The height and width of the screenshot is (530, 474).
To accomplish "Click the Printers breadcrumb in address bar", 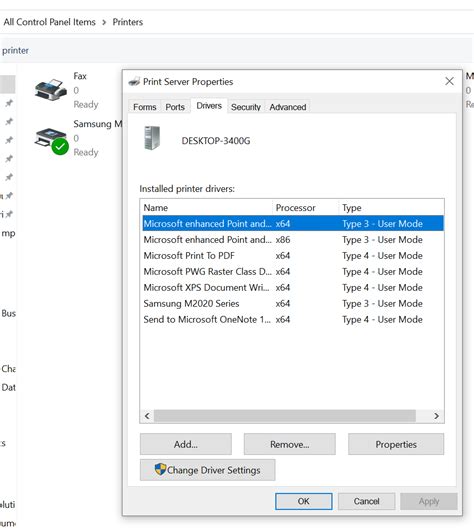I will click(128, 22).
